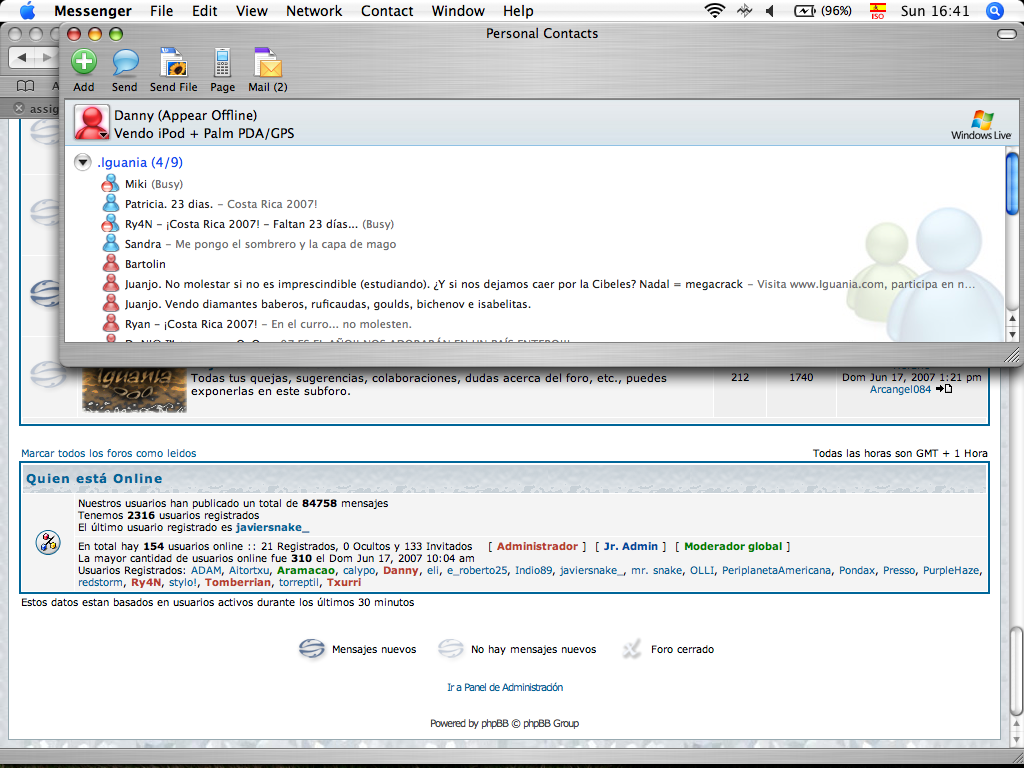
Task: Click Miki's busy status icon
Action: coord(110,184)
